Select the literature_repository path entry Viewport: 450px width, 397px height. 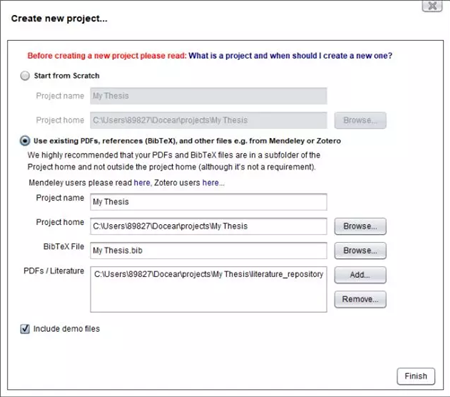pyautogui.click(x=209, y=274)
